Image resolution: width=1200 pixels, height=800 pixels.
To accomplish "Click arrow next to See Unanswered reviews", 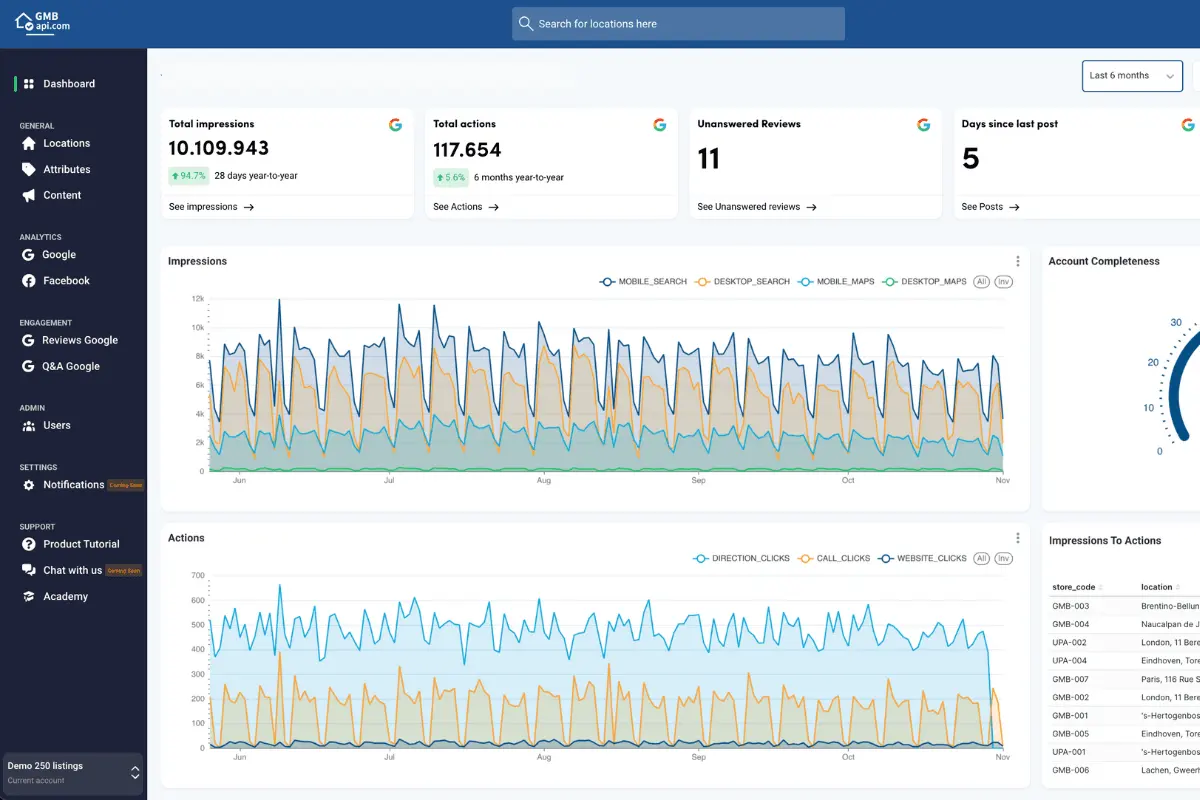I will click(811, 207).
